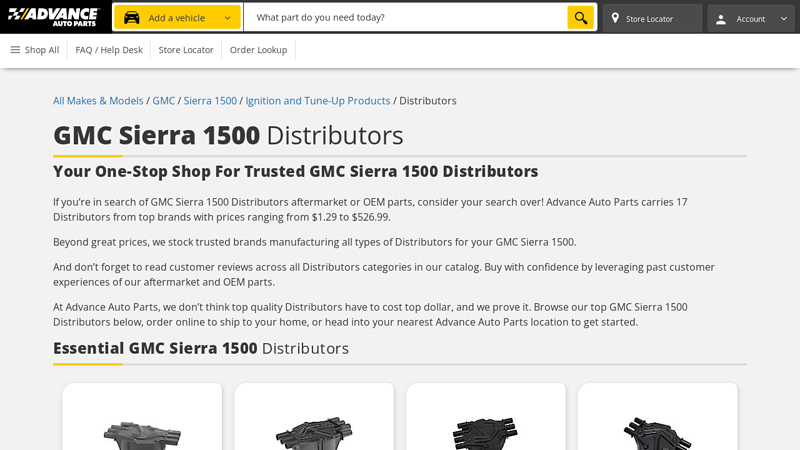Select Store Locator in the navigation bar
This screenshot has height=450, width=800.
(186, 50)
